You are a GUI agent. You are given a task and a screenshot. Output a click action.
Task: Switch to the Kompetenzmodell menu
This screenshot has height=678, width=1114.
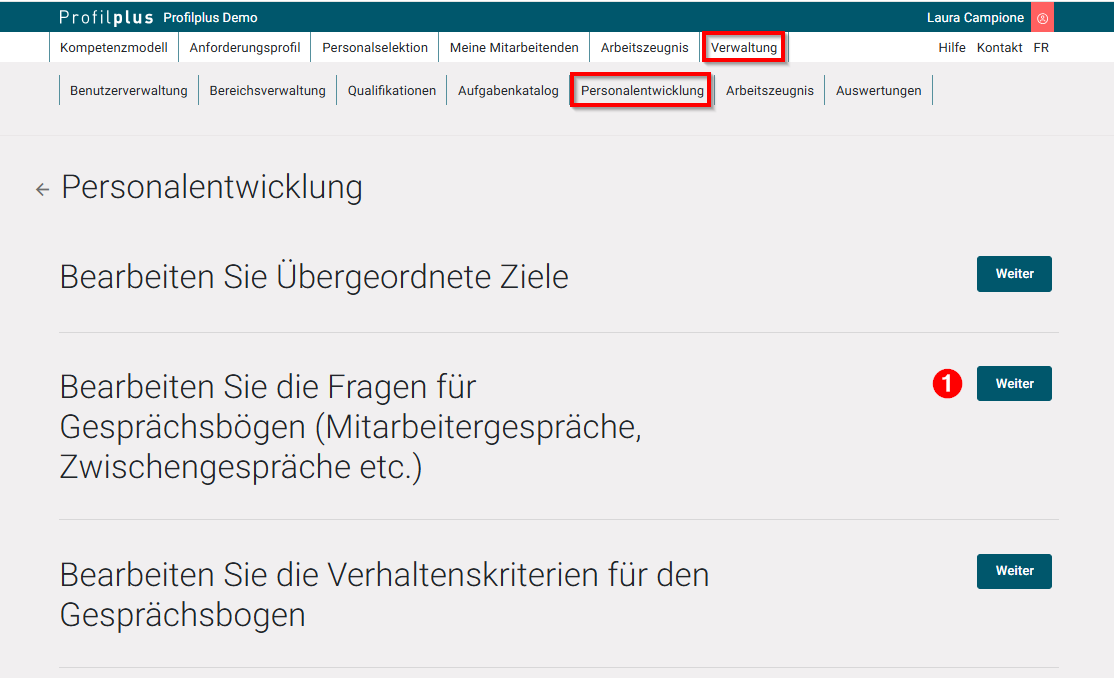click(x=113, y=47)
